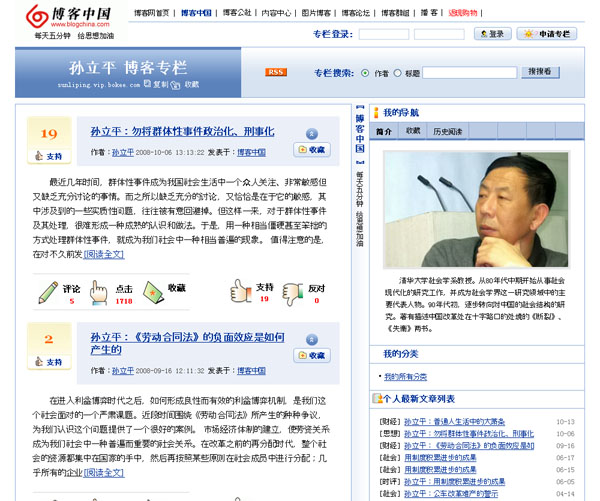The height and width of the screenshot is (501, 600).
Task: Open 播客 in top navigation
Action: tap(429, 13)
